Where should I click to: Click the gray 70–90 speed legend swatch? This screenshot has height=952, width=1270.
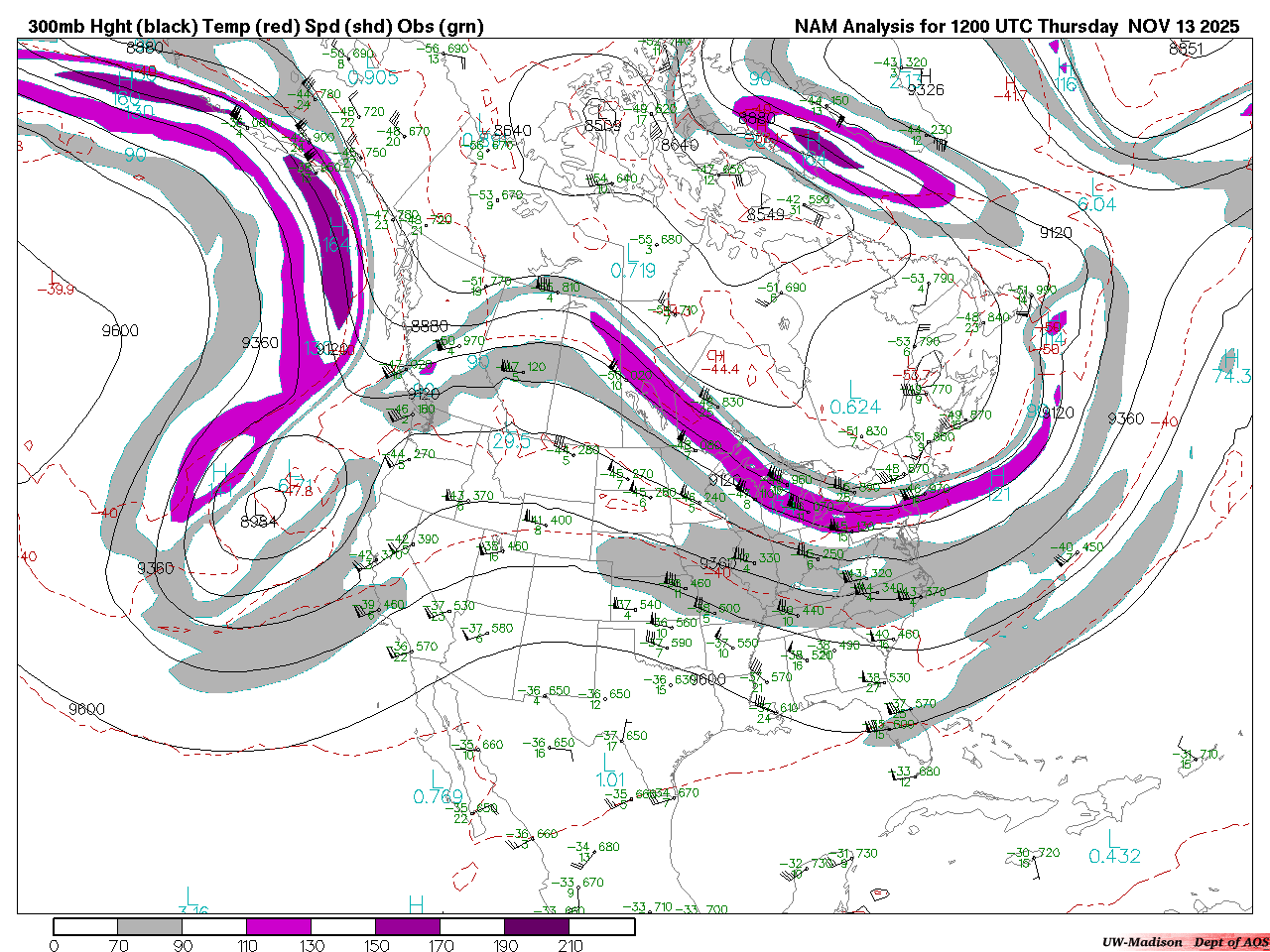coord(150,926)
